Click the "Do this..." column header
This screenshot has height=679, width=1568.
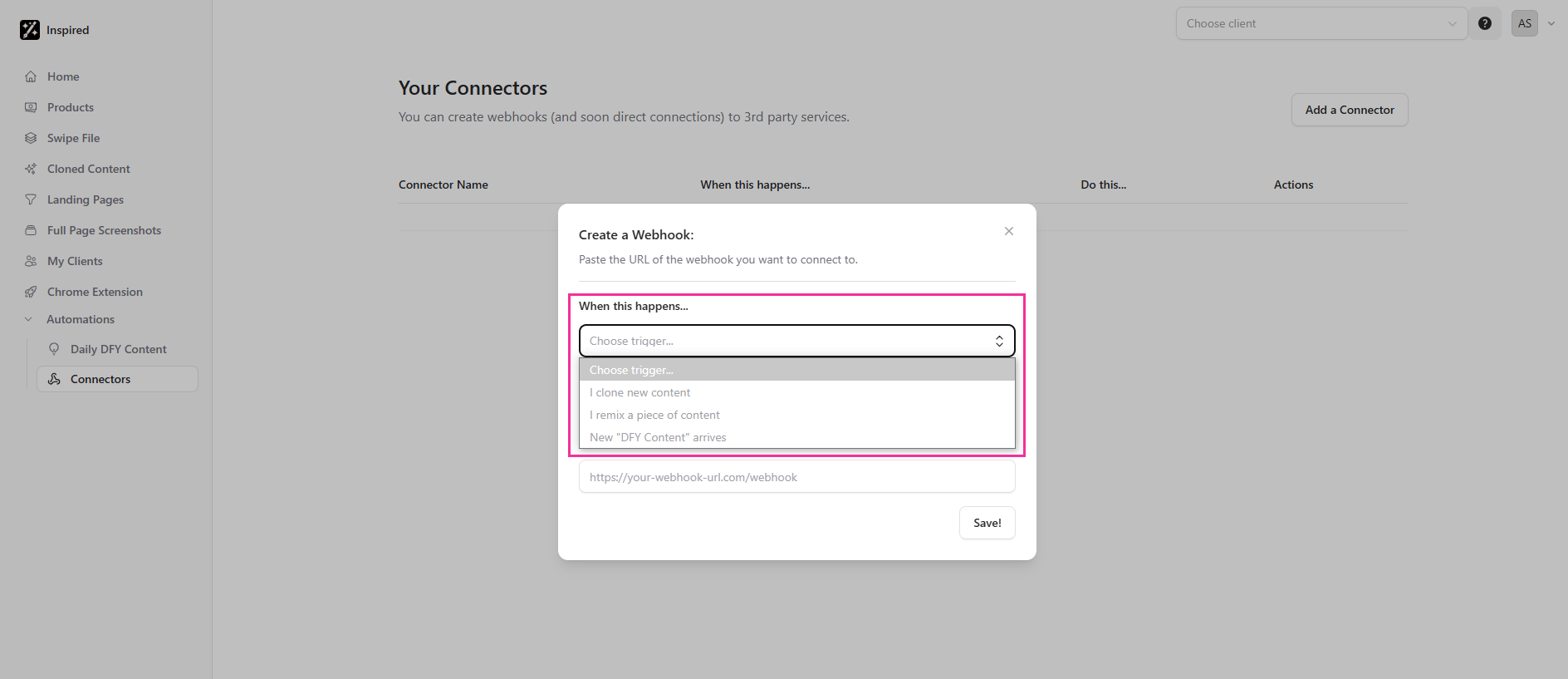1104,185
